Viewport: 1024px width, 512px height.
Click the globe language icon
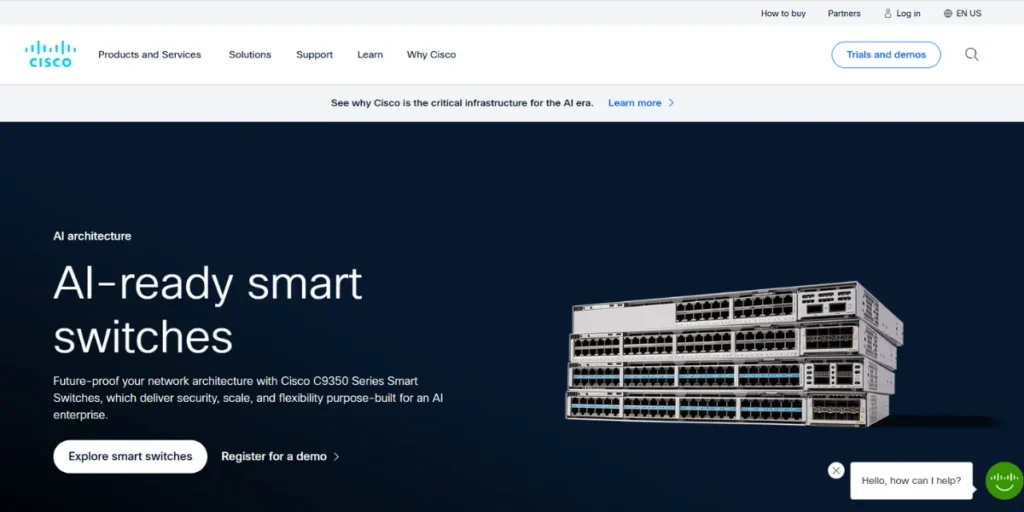point(948,13)
